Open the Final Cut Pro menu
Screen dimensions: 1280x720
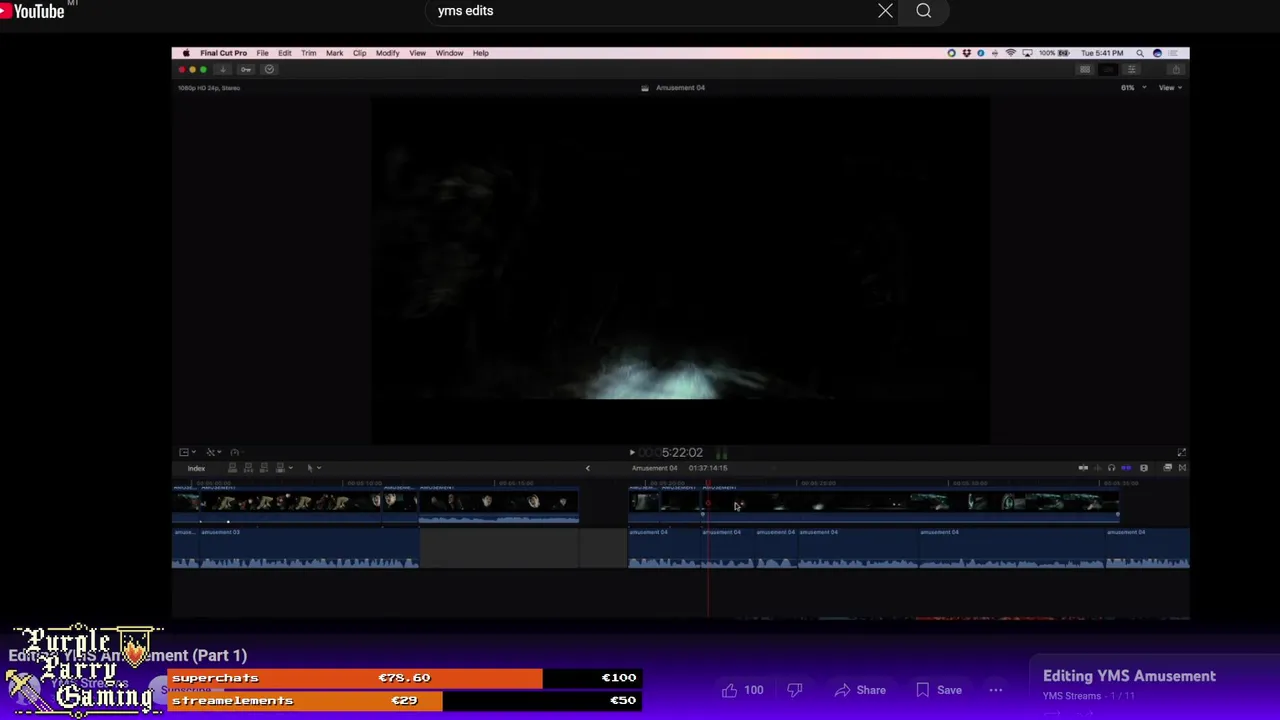click(x=223, y=53)
